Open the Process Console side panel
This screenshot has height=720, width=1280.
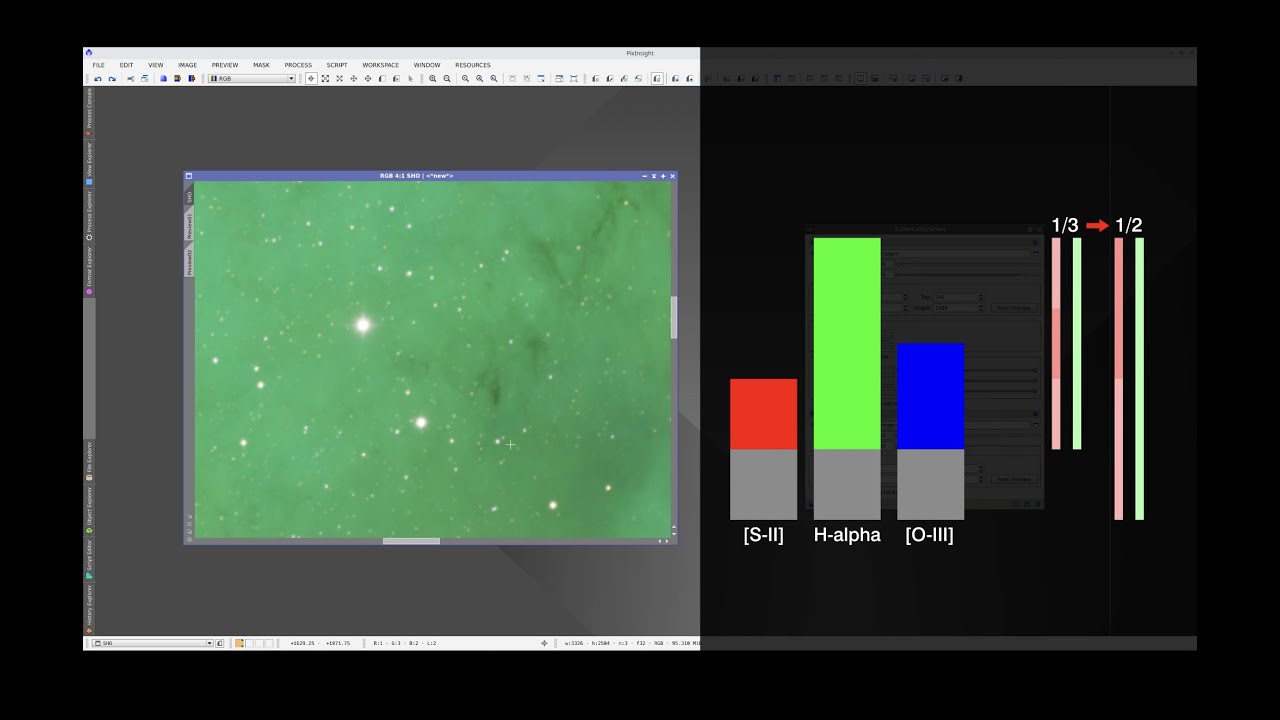click(x=89, y=111)
